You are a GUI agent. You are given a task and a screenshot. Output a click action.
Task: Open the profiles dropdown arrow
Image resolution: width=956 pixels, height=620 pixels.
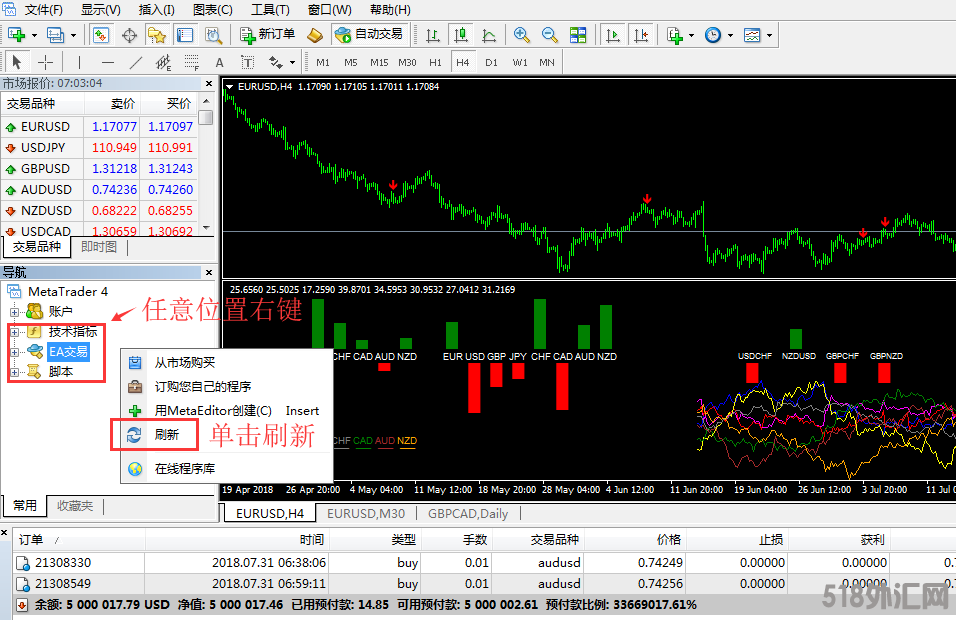(x=73, y=35)
